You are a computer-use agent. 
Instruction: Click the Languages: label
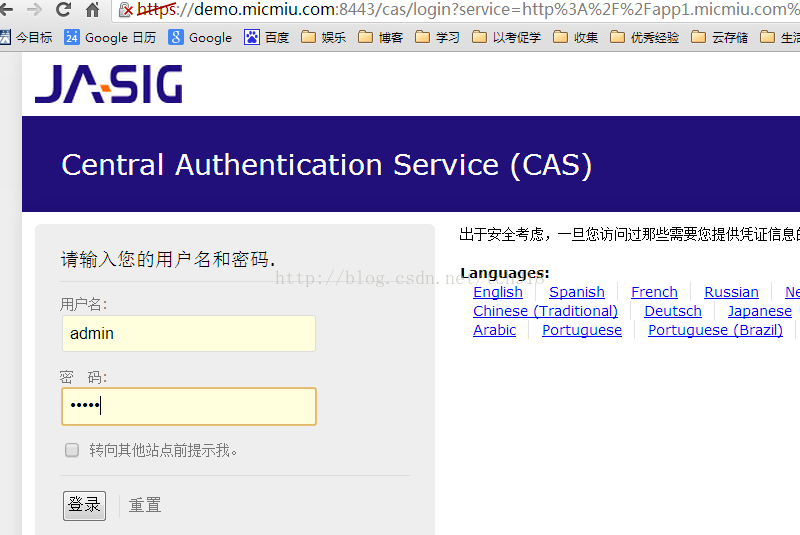click(x=504, y=273)
